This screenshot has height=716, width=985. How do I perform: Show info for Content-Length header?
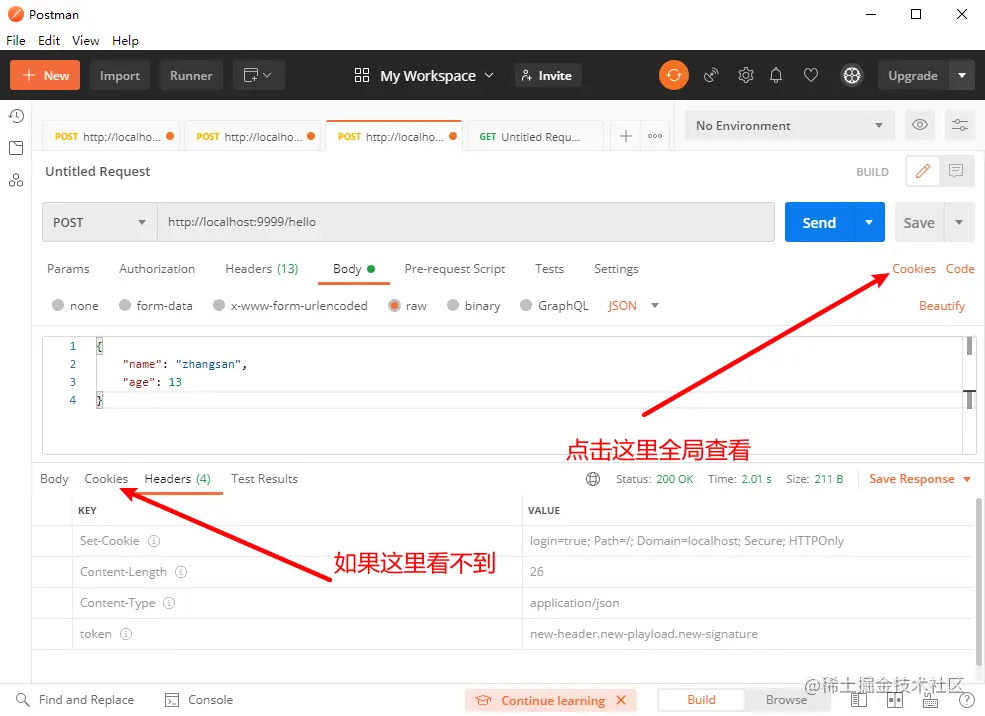coord(181,572)
